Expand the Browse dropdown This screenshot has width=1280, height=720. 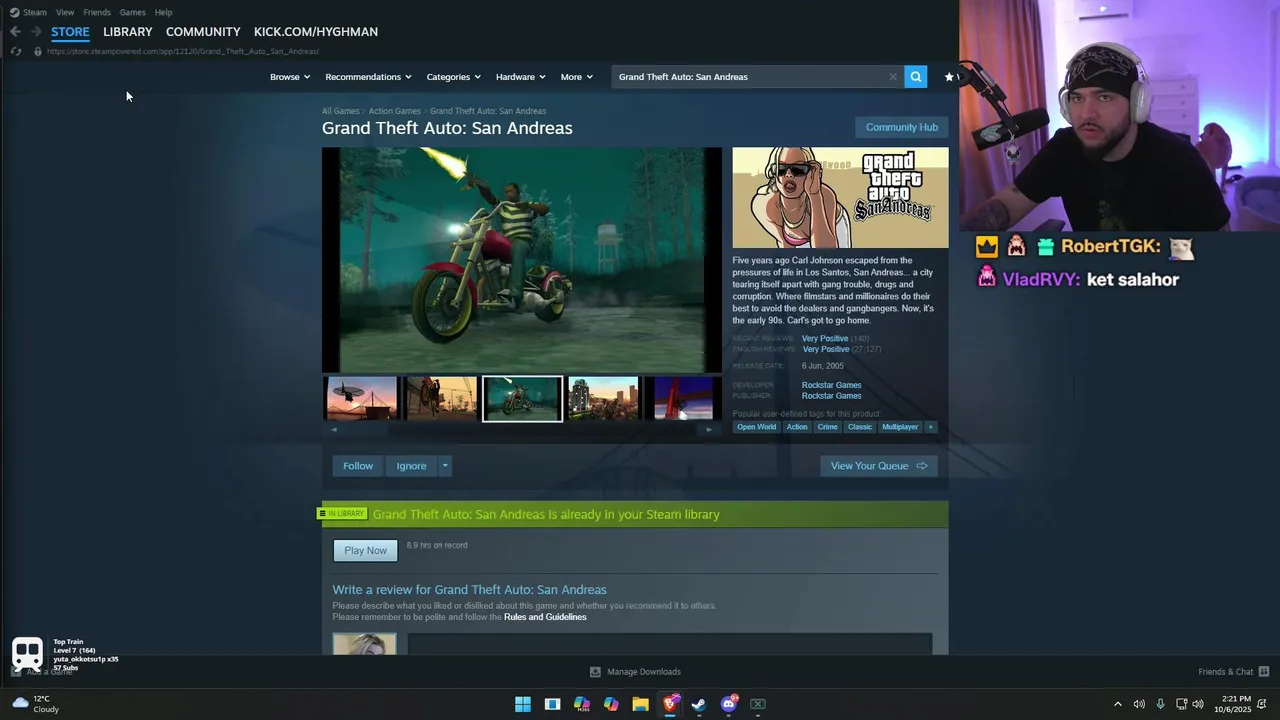point(290,77)
